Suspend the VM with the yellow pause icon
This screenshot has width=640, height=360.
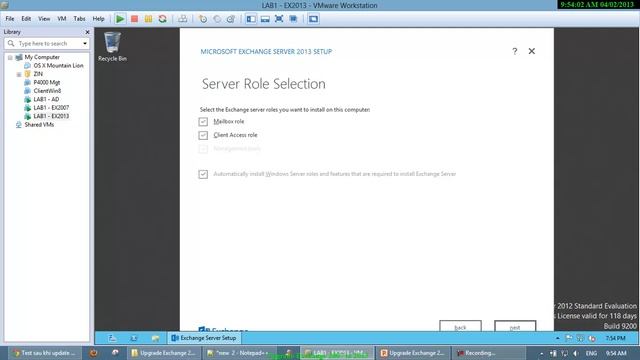[149, 19]
